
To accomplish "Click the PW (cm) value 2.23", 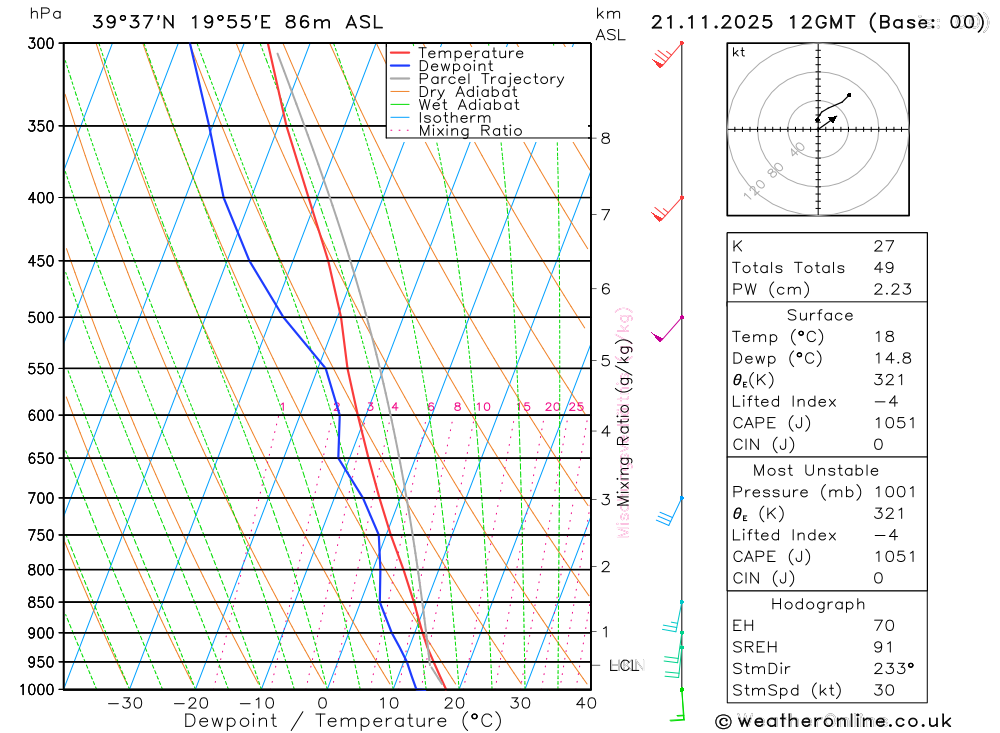I will pos(893,290).
